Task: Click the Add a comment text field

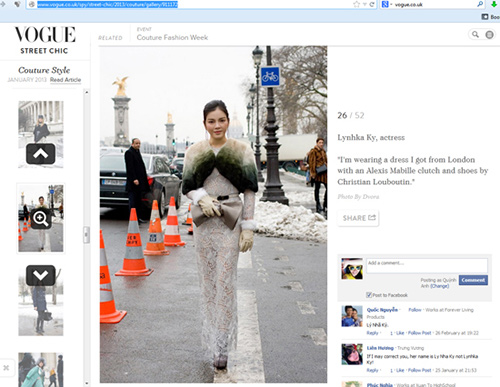Action: tap(427, 266)
